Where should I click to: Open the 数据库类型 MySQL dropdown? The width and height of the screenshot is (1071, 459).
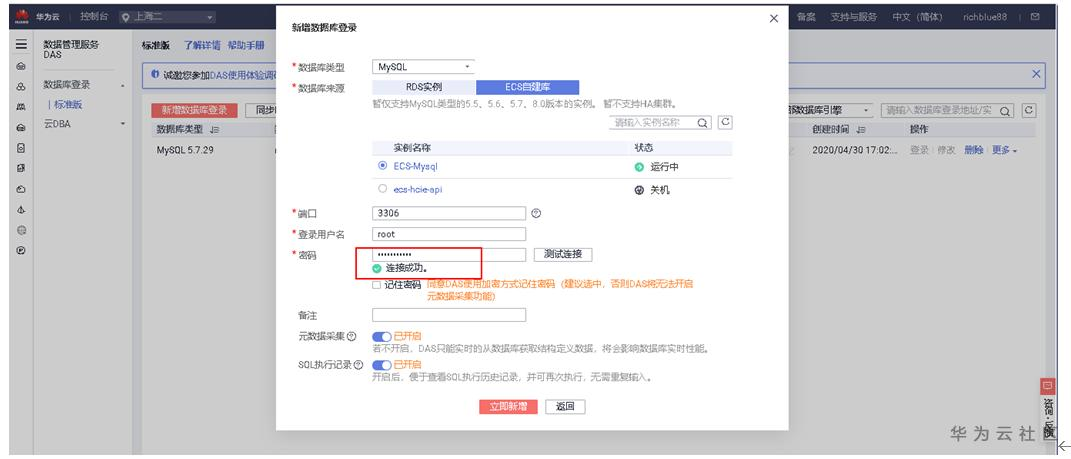pyautogui.click(x=423, y=67)
